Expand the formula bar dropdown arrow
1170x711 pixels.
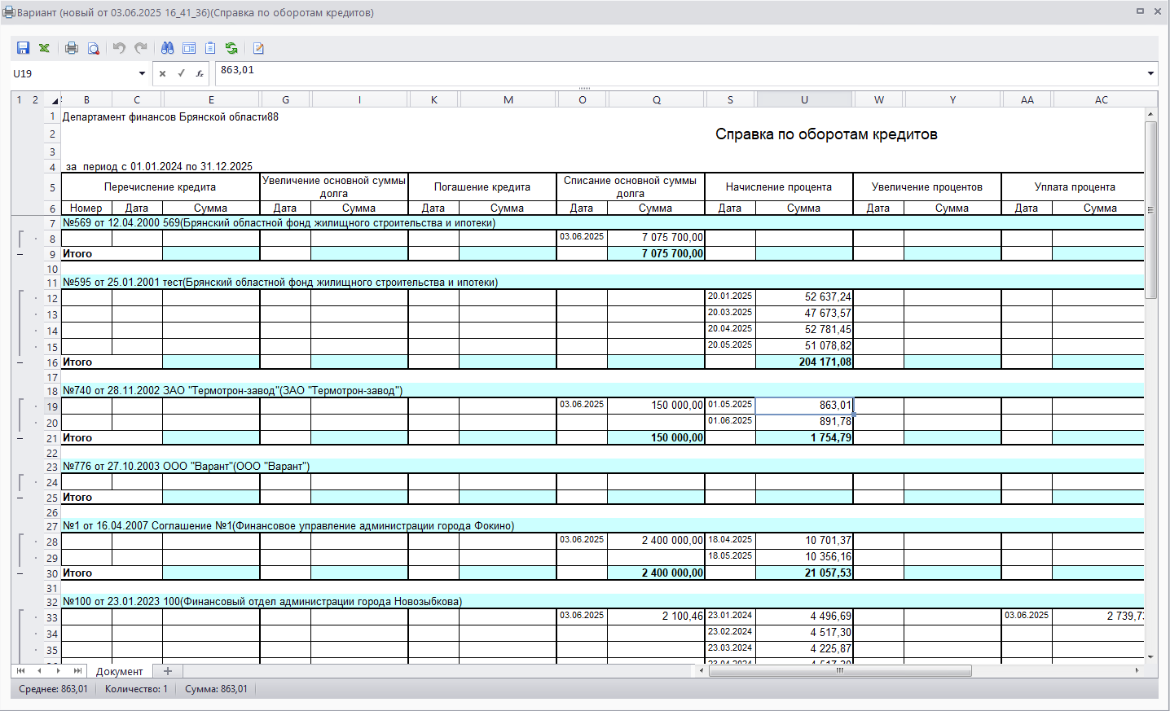click(x=1151, y=73)
